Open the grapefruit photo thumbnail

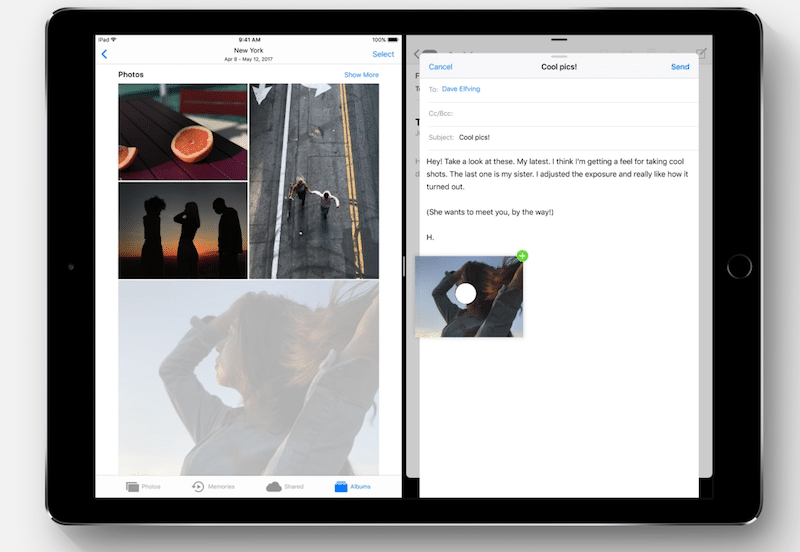click(182, 131)
